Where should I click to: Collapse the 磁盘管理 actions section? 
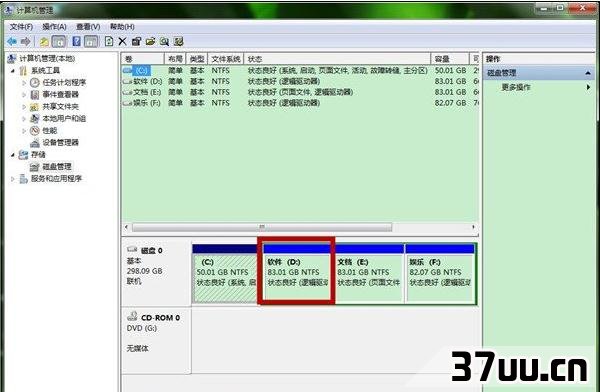(588, 73)
